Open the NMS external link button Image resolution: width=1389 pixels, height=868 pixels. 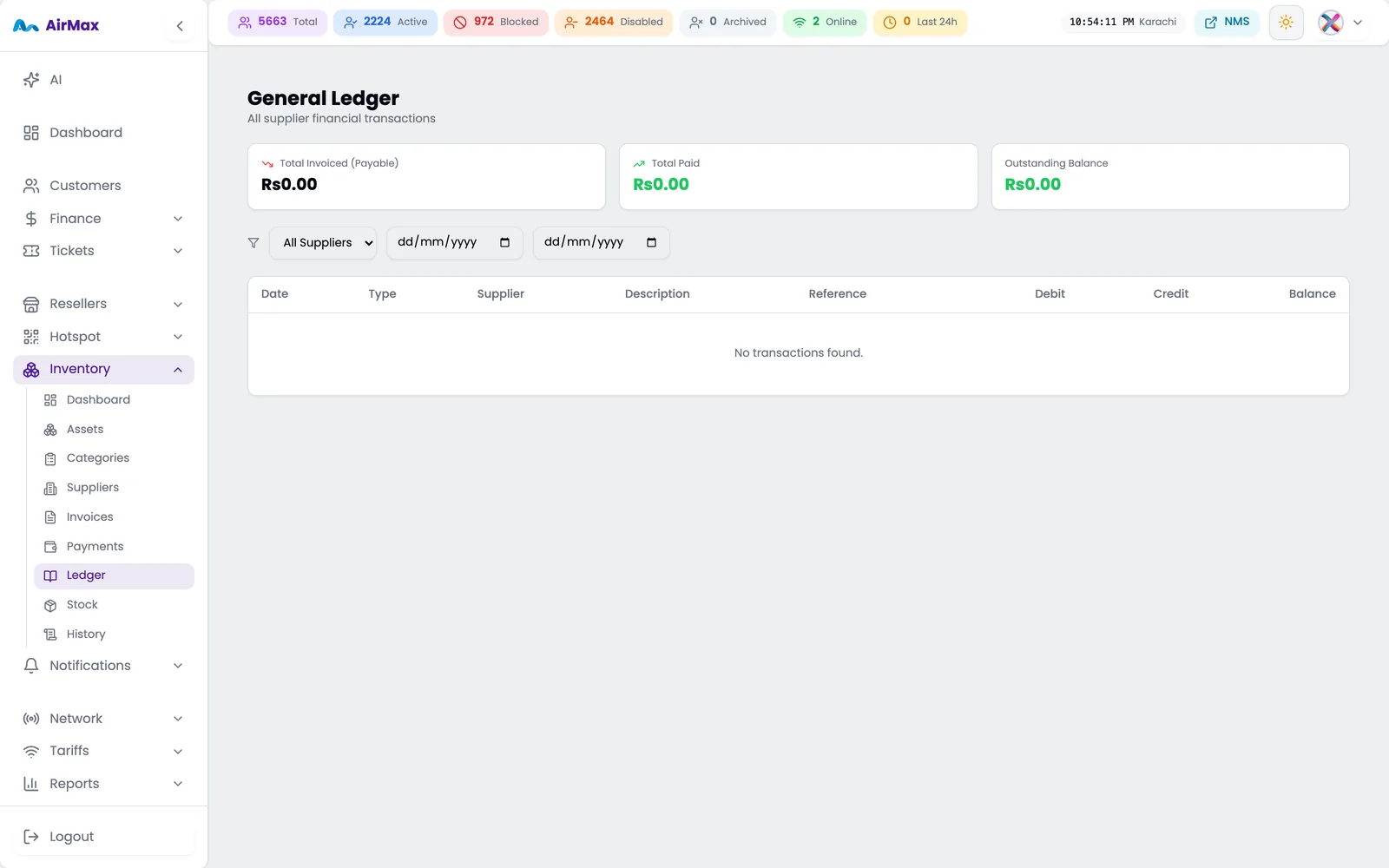(1227, 23)
